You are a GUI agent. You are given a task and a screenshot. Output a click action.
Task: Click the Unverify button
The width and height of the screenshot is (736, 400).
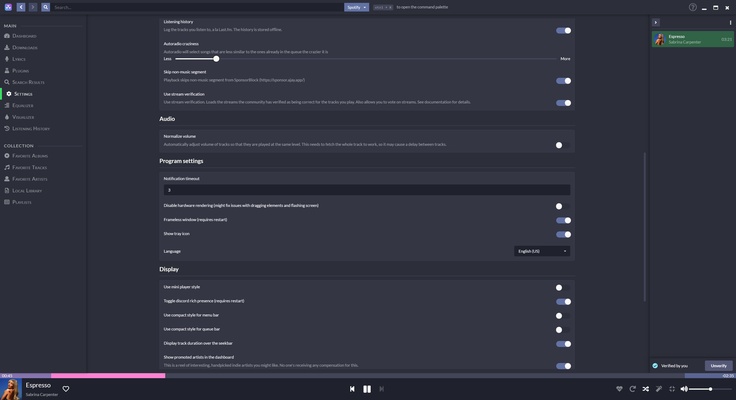(718, 366)
